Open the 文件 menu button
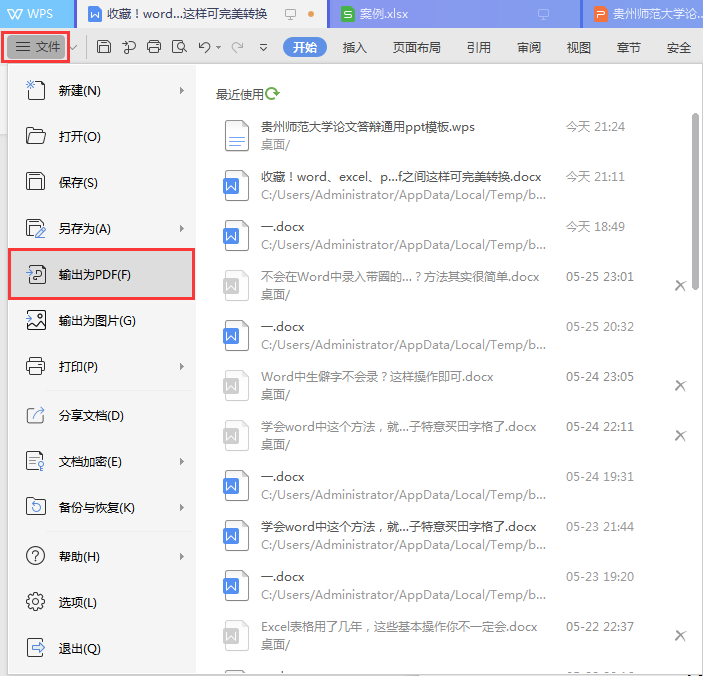Image resolution: width=703 pixels, height=676 pixels. pyautogui.click(x=37, y=47)
